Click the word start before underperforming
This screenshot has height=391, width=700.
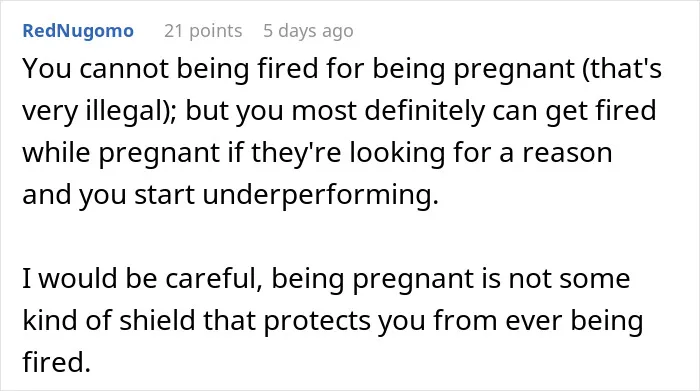[x=165, y=195]
